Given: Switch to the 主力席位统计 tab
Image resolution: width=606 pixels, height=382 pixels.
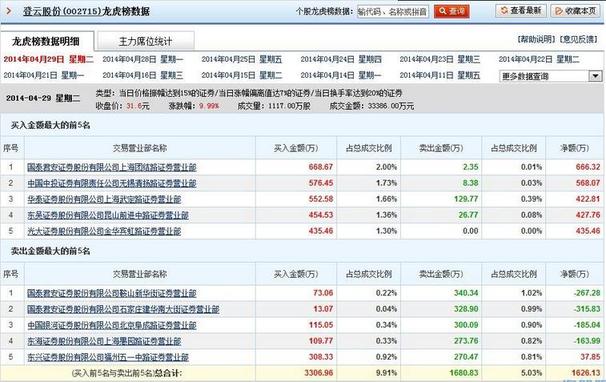Looking at the screenshot, I should pos(145,41).
